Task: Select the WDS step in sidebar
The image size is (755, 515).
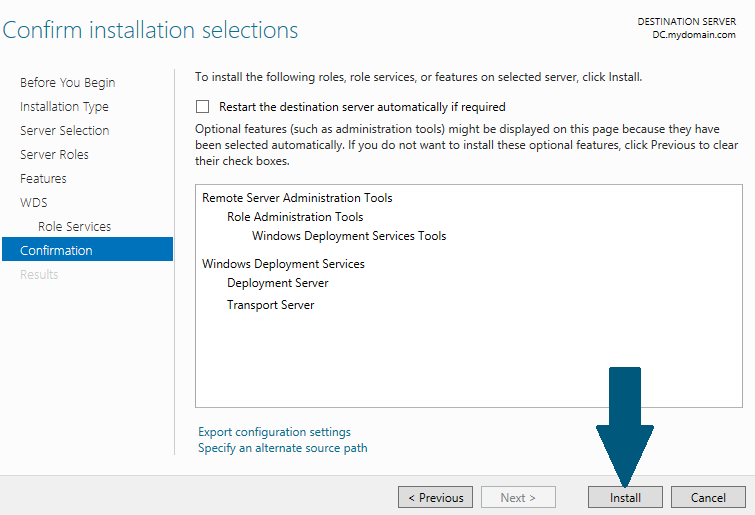Action: (x=33, y=203)
